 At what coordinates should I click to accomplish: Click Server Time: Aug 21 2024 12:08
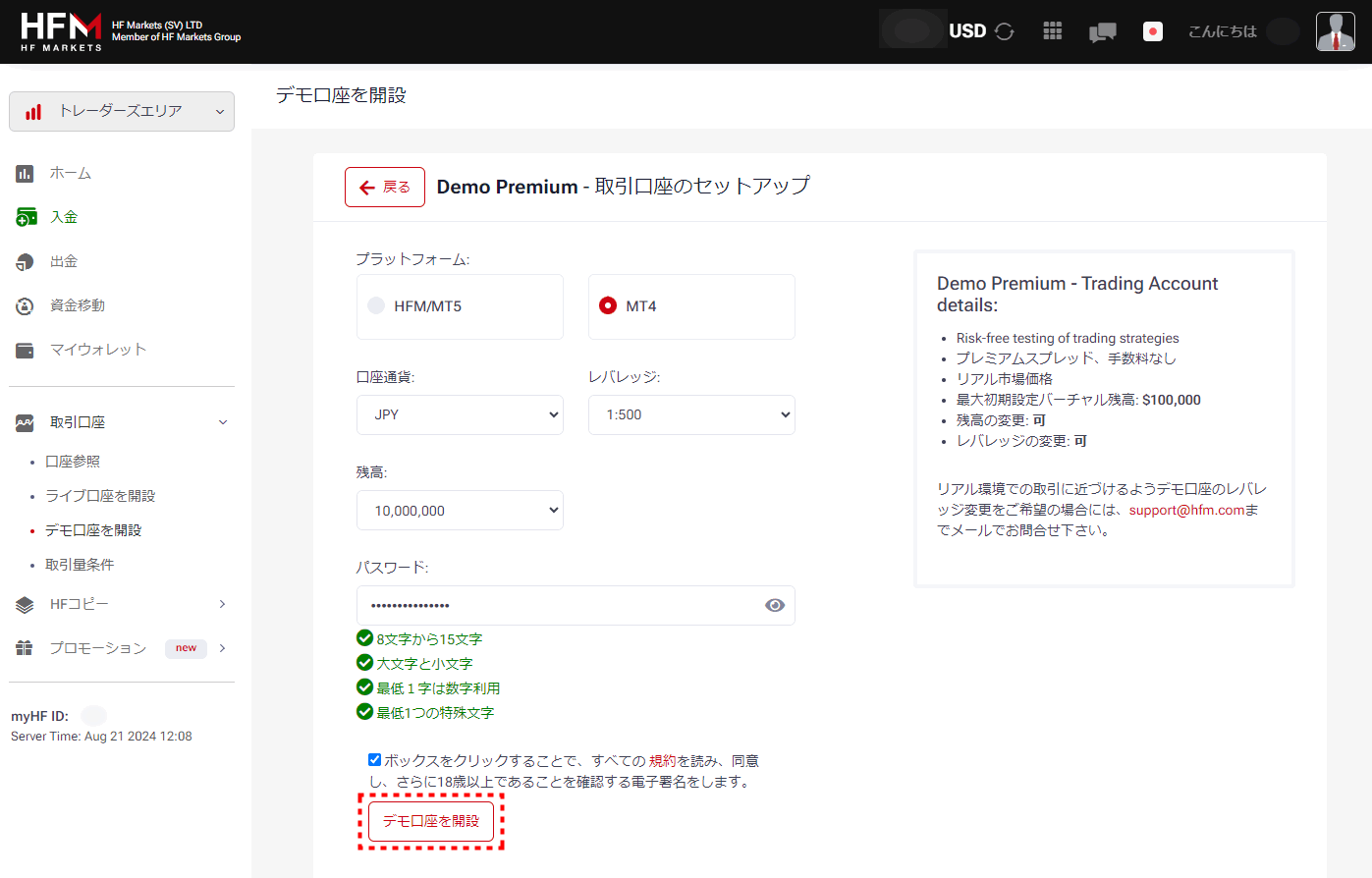(101, 737)
